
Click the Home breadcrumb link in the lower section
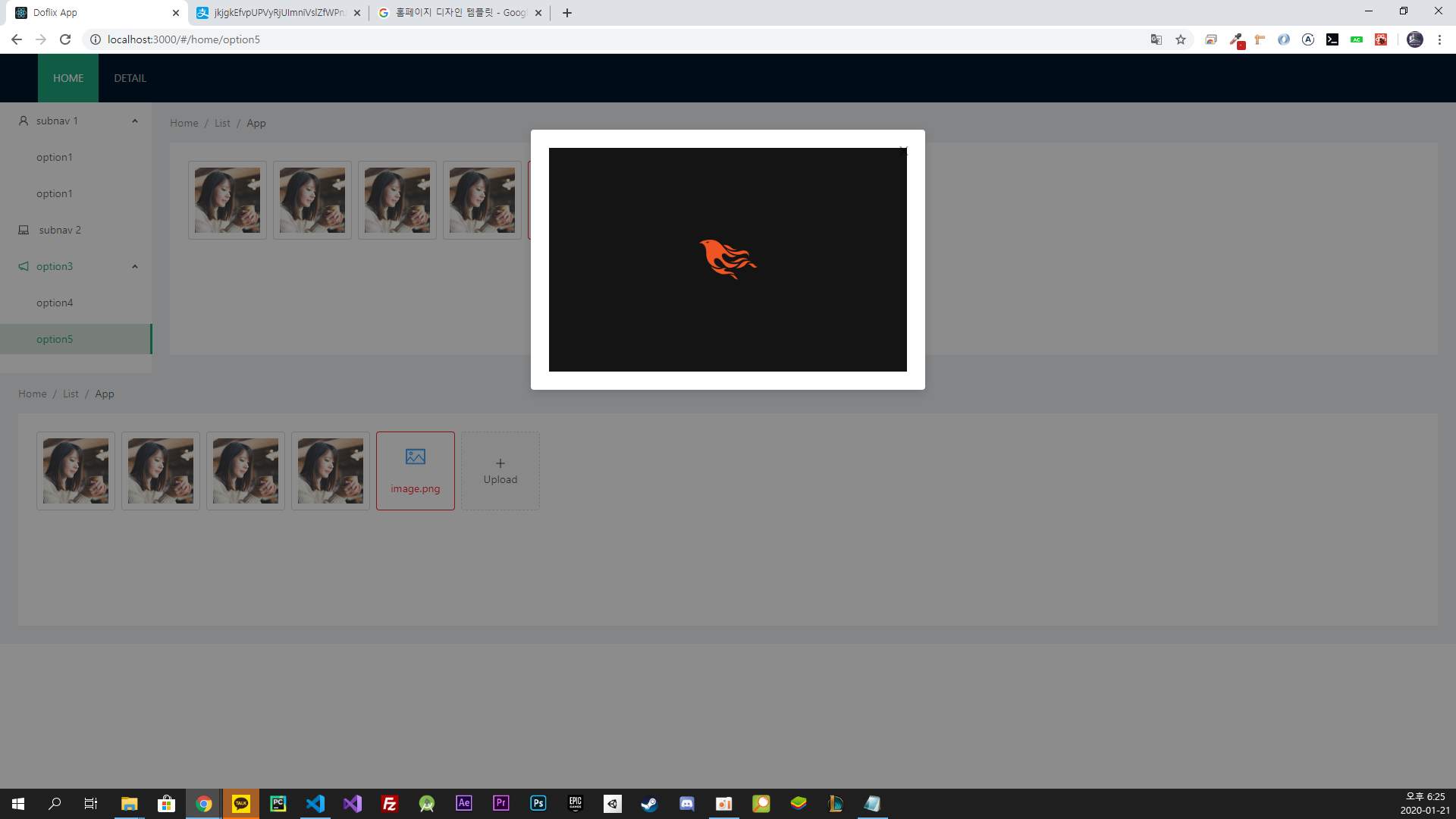[x=33, y=394]
